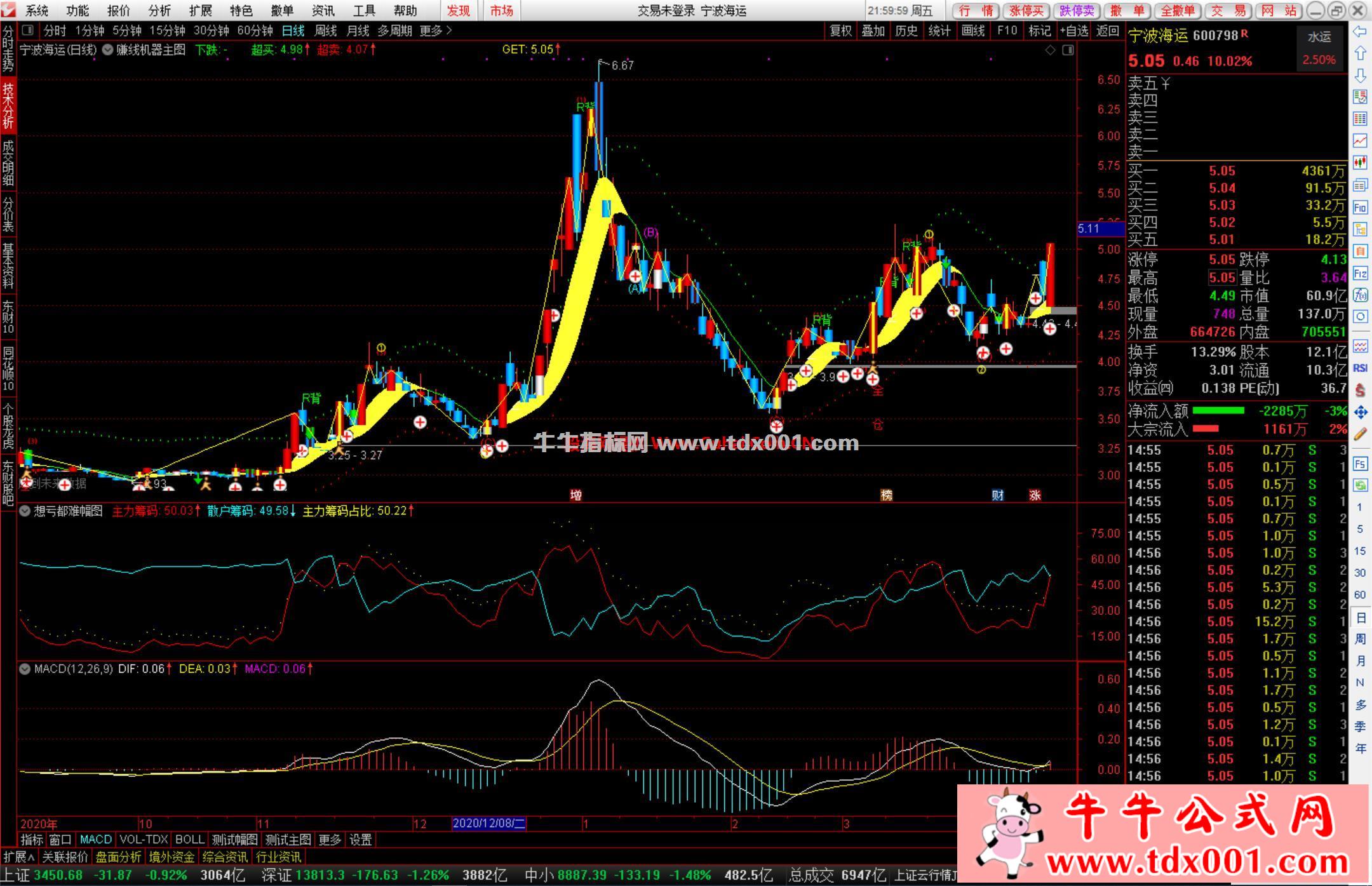Click the 涨停买 button

[1026, 11]
